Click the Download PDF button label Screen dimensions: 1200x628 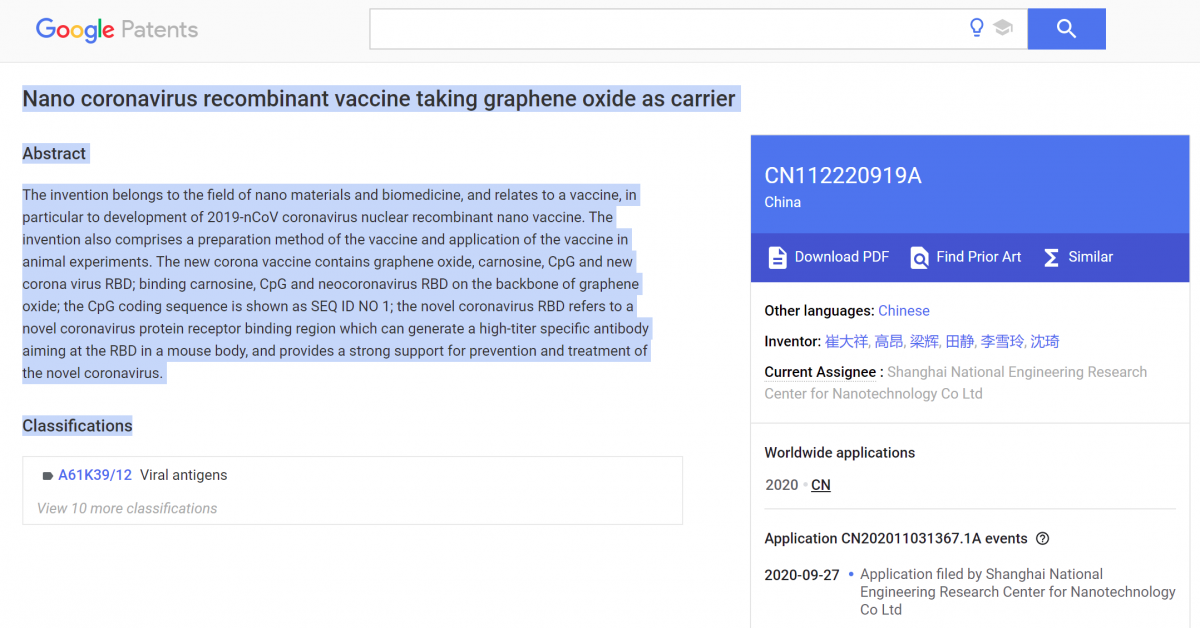click(841, 257)
